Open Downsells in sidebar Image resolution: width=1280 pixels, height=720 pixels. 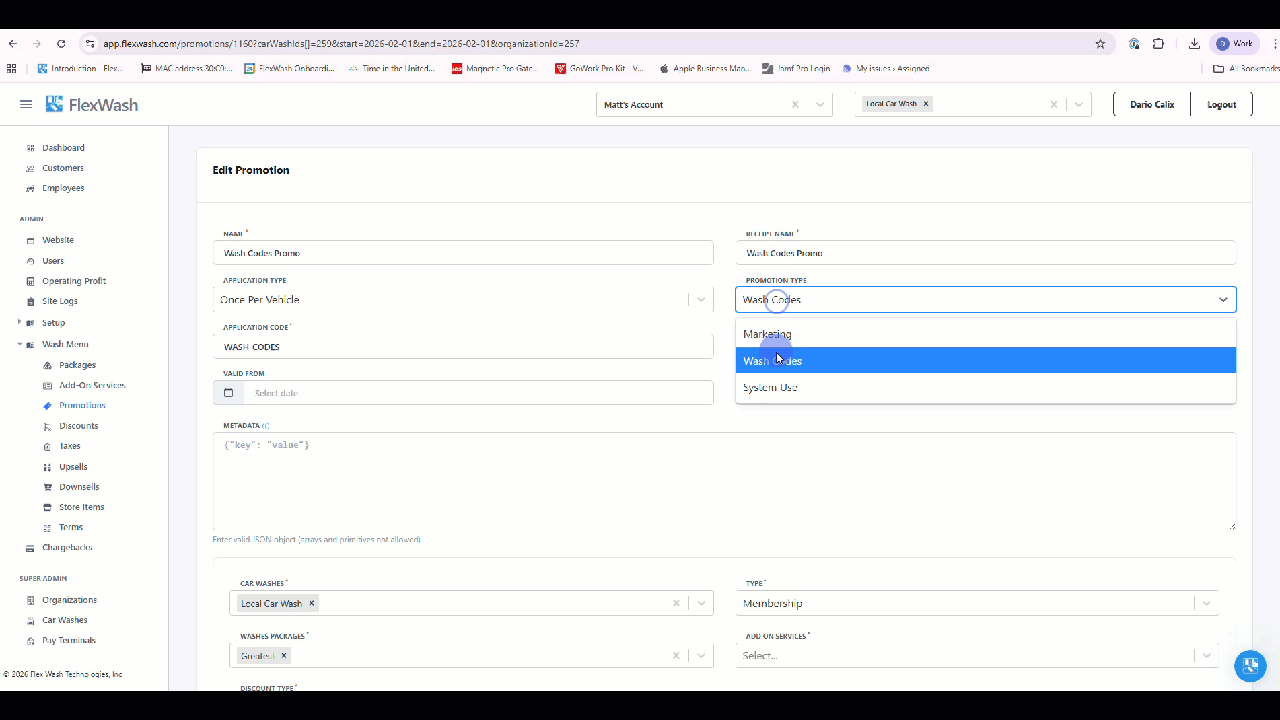(x=79, y=487)
